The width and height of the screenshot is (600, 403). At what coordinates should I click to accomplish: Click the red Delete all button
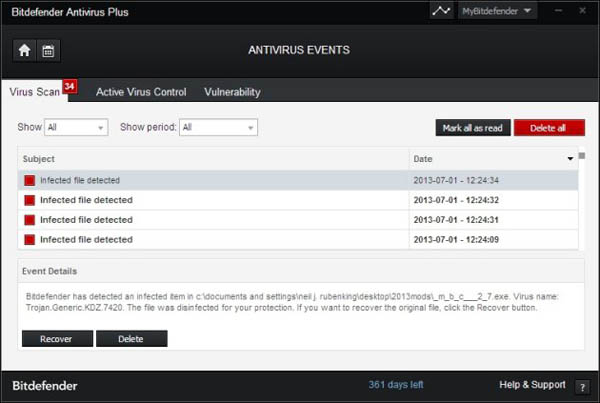549,128
